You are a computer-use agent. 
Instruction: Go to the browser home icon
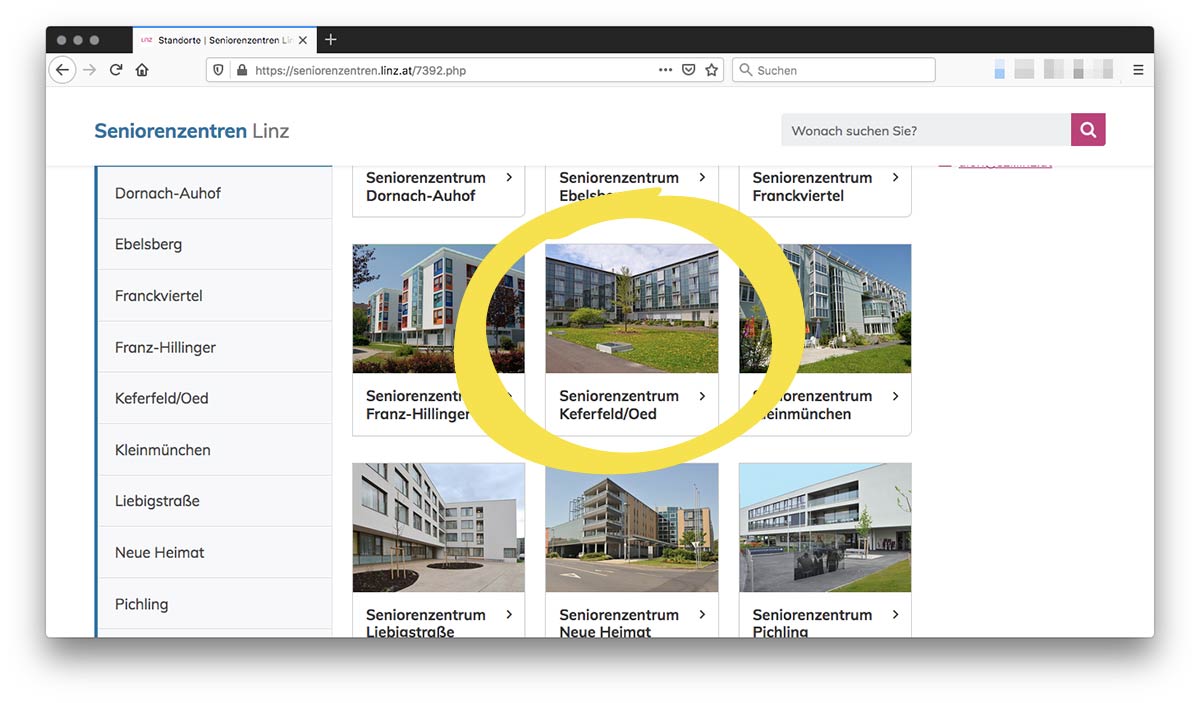(x=142, y=70)
